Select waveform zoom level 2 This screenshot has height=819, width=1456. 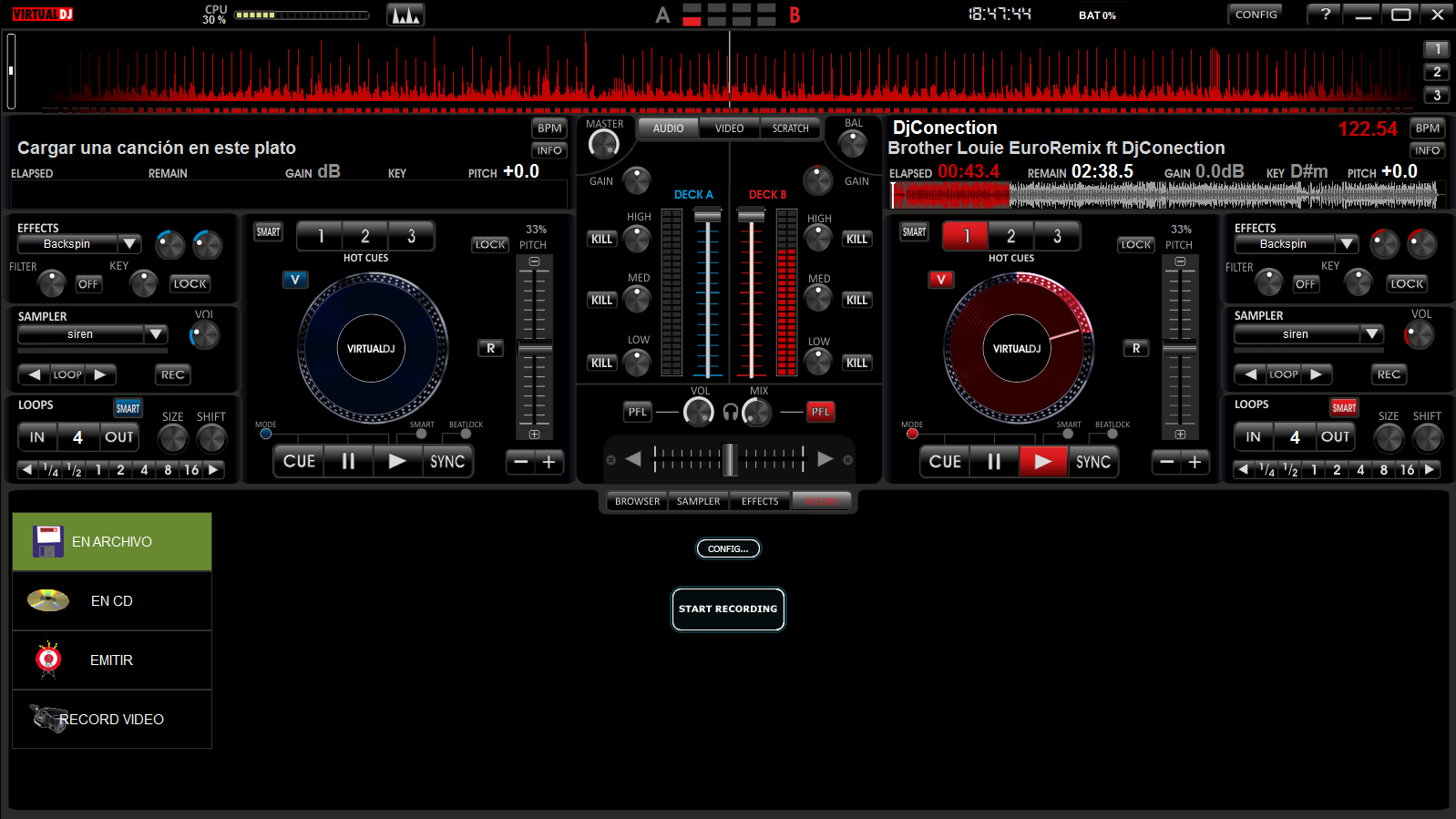pyautogui.click(x=1437, y=72)
